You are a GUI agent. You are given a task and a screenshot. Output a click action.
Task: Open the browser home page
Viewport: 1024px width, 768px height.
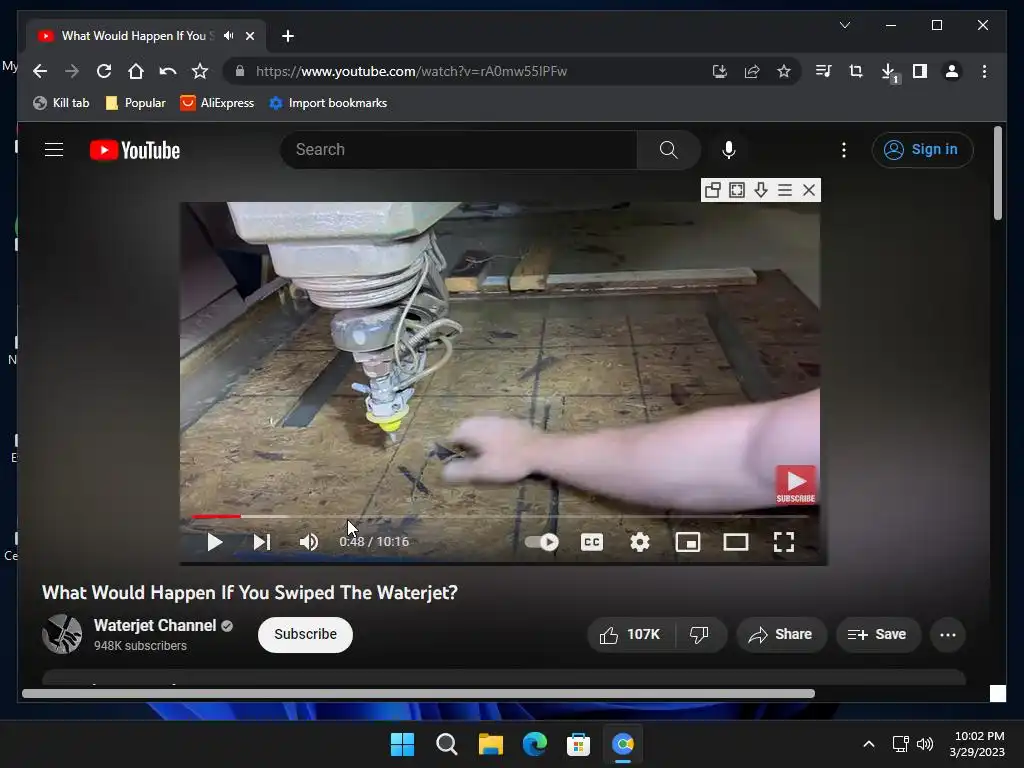(136, 71)
